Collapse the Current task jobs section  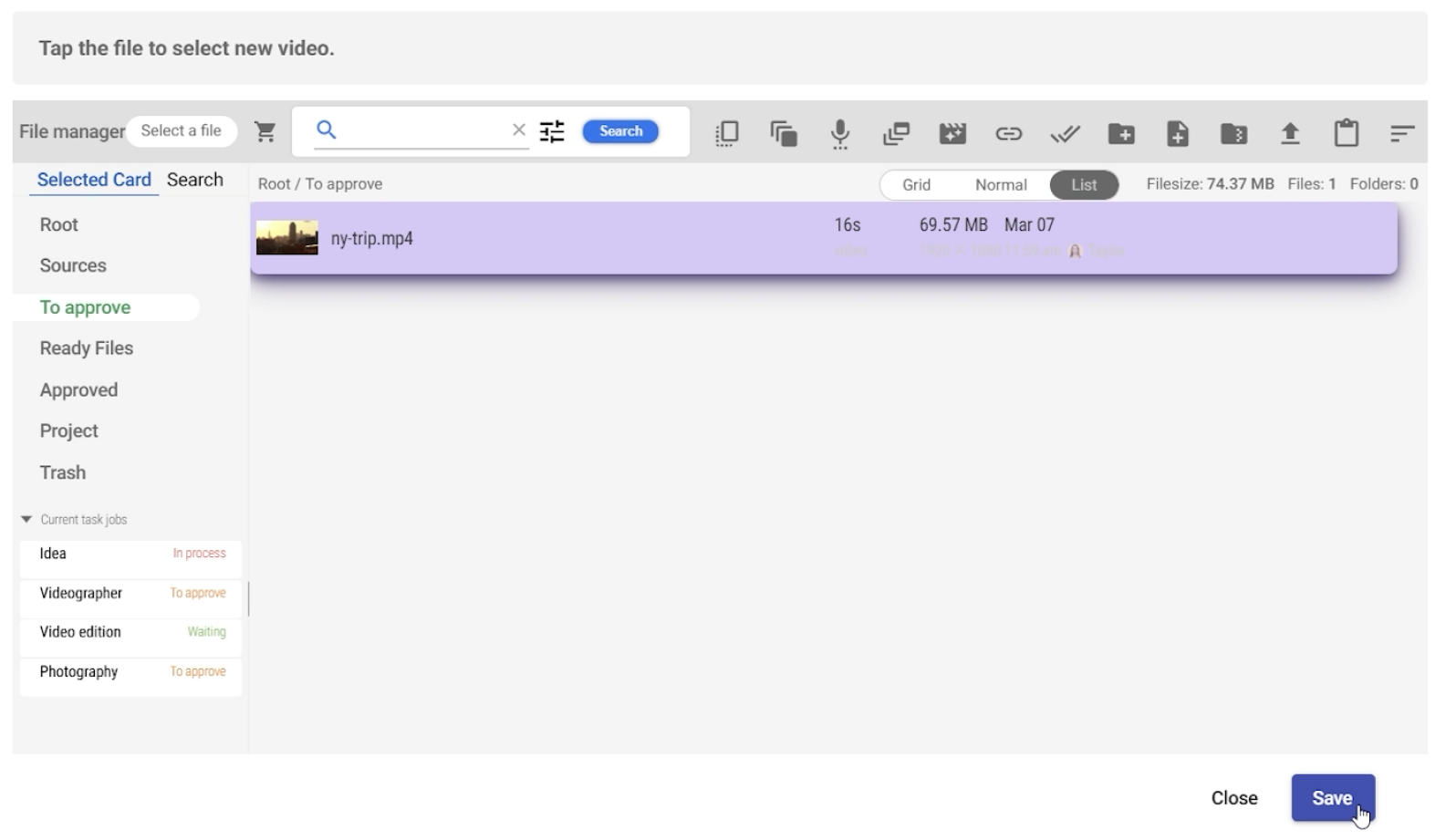tap(26, 520)
